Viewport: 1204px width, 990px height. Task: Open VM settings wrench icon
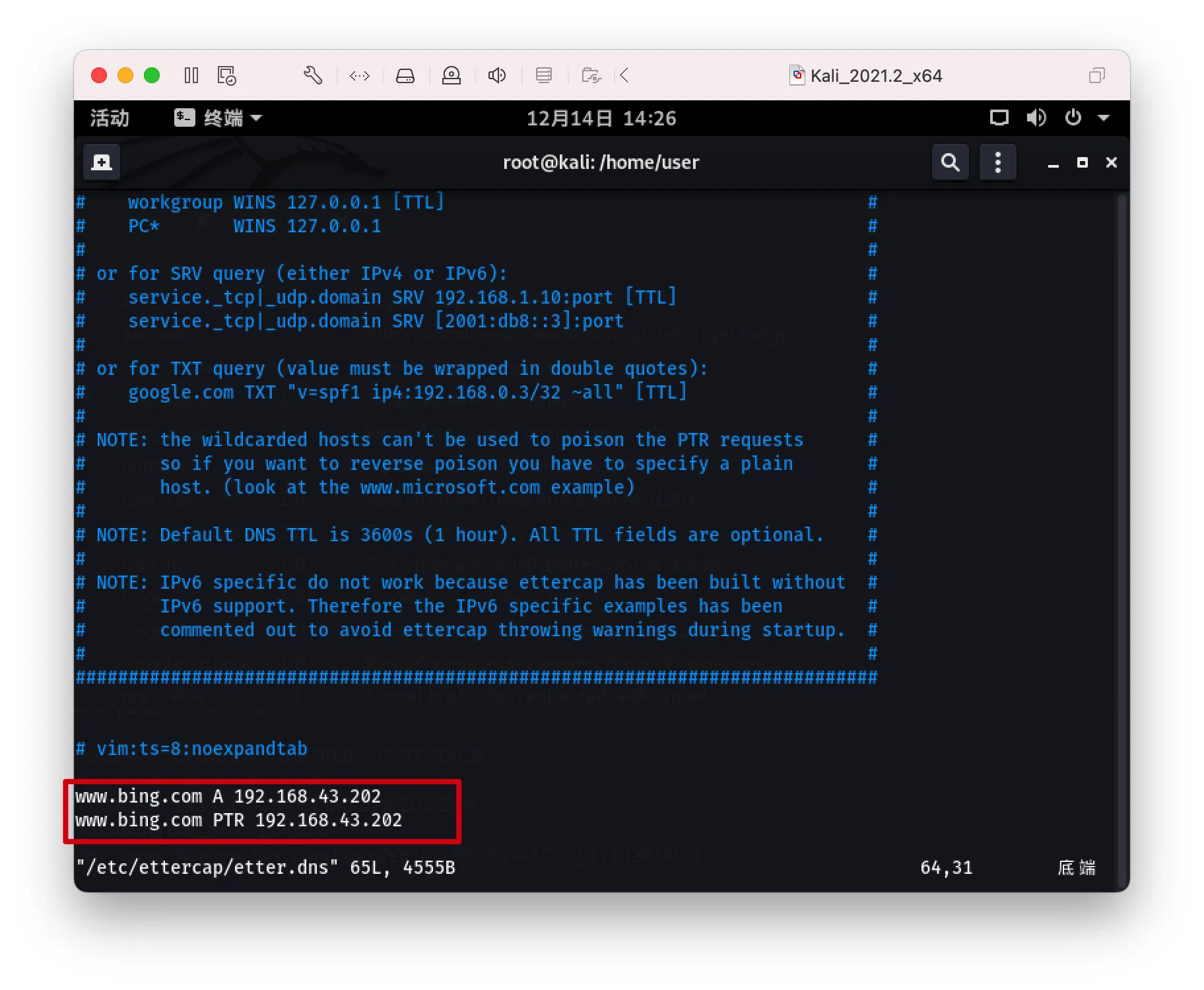coord(313,76)
